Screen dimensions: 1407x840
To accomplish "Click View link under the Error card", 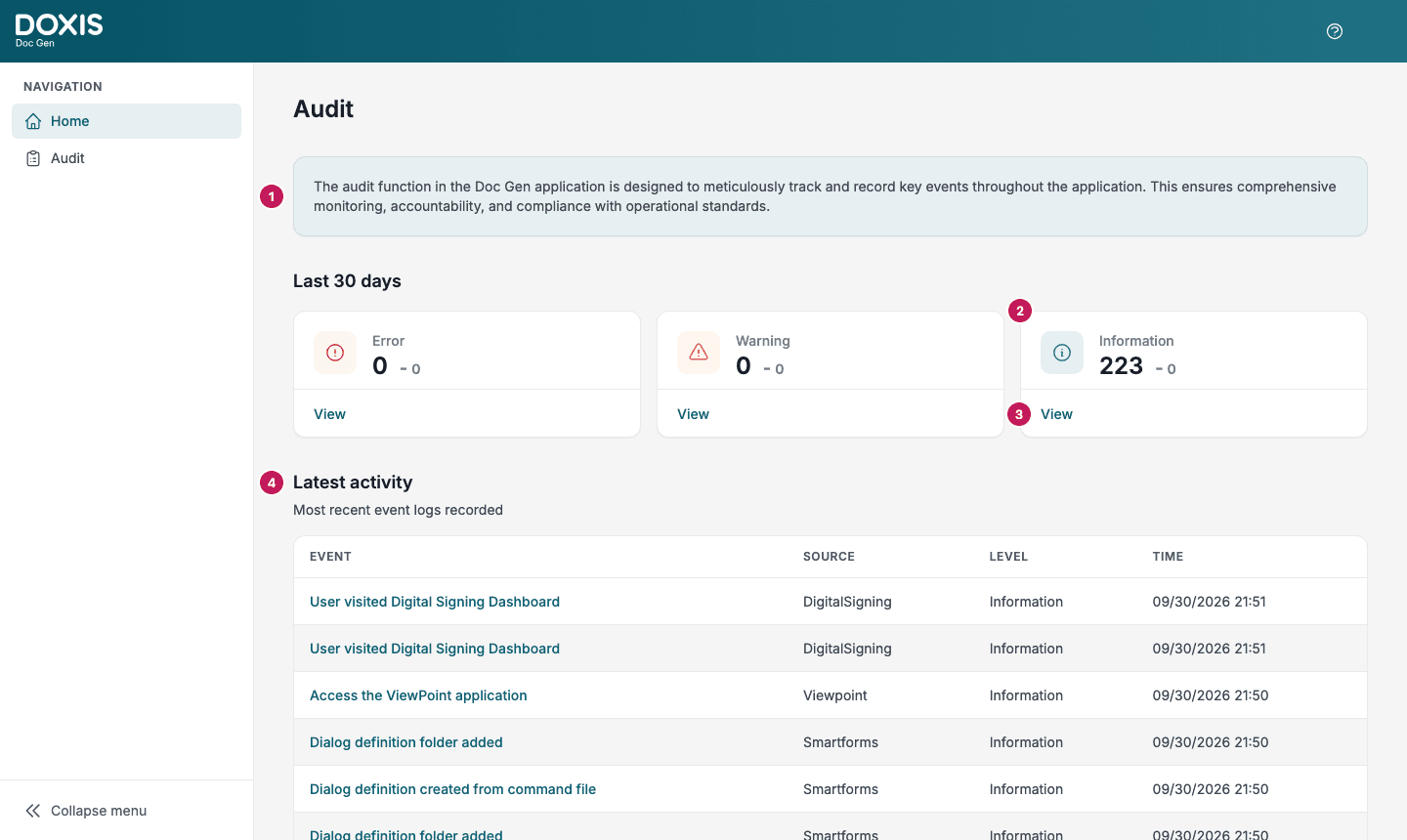I will tap(329, 414).
